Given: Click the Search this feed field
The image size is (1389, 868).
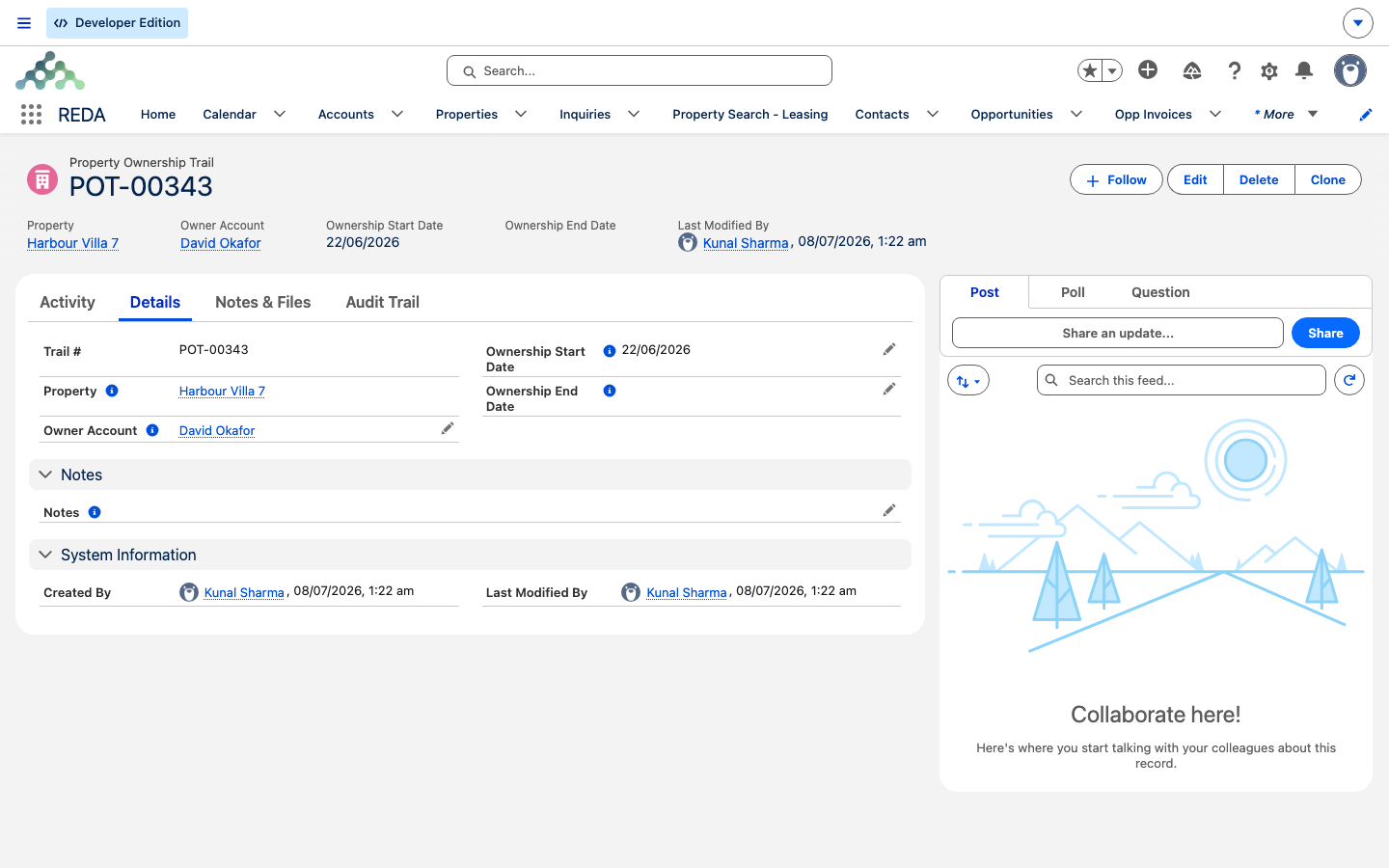Looking at the screenshot, I should click(1182, 380).
